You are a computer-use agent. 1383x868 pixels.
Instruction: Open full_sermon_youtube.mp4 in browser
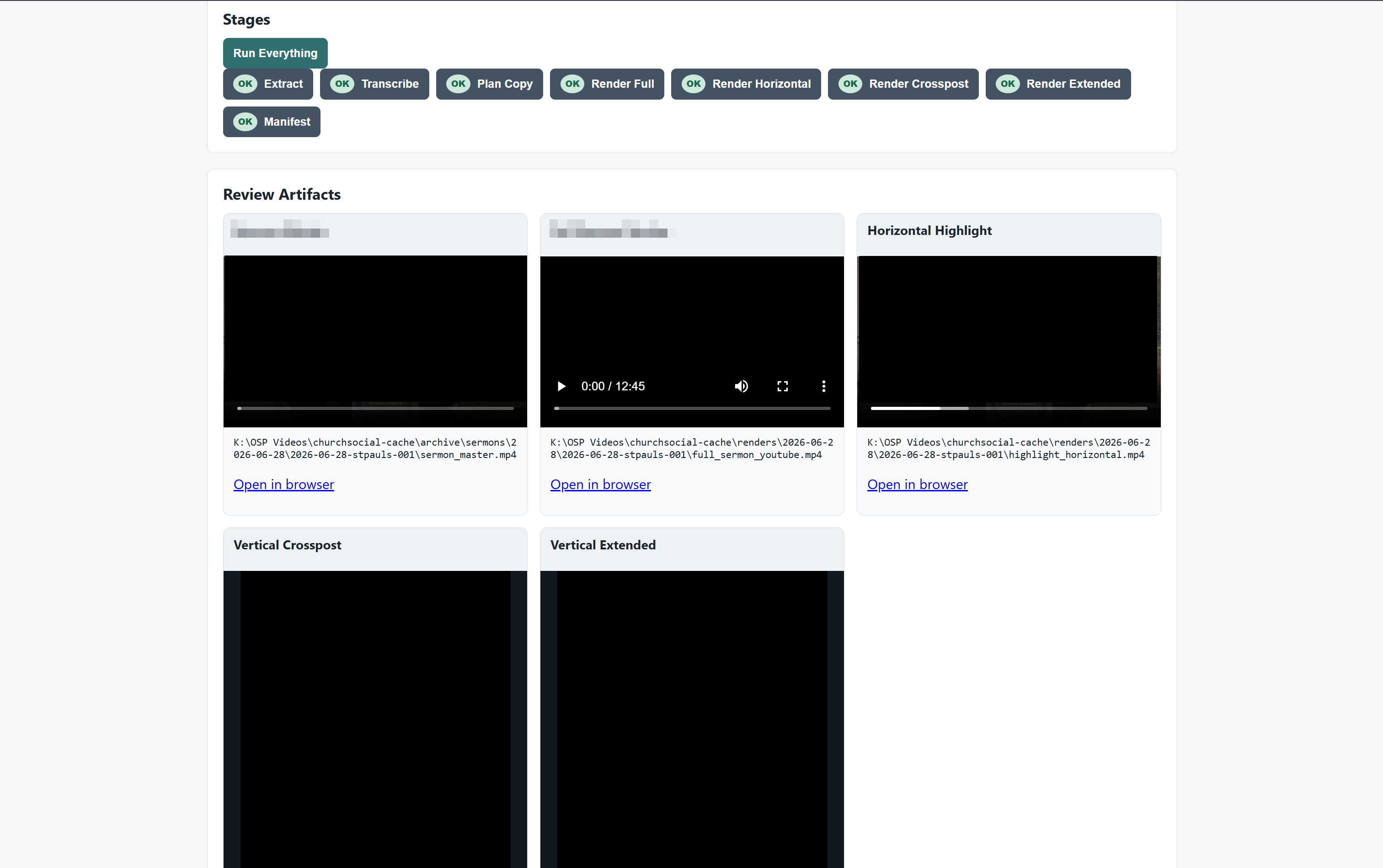pos(600,485)
